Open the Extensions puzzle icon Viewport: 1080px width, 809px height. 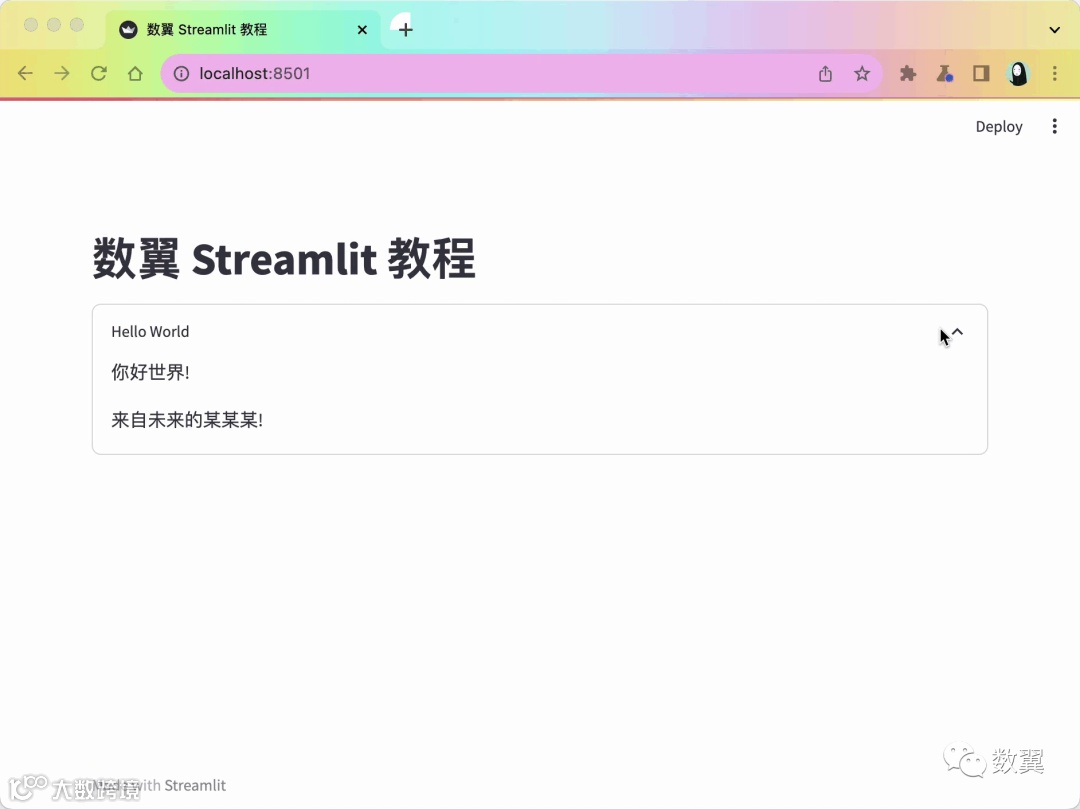click(908, 74)
